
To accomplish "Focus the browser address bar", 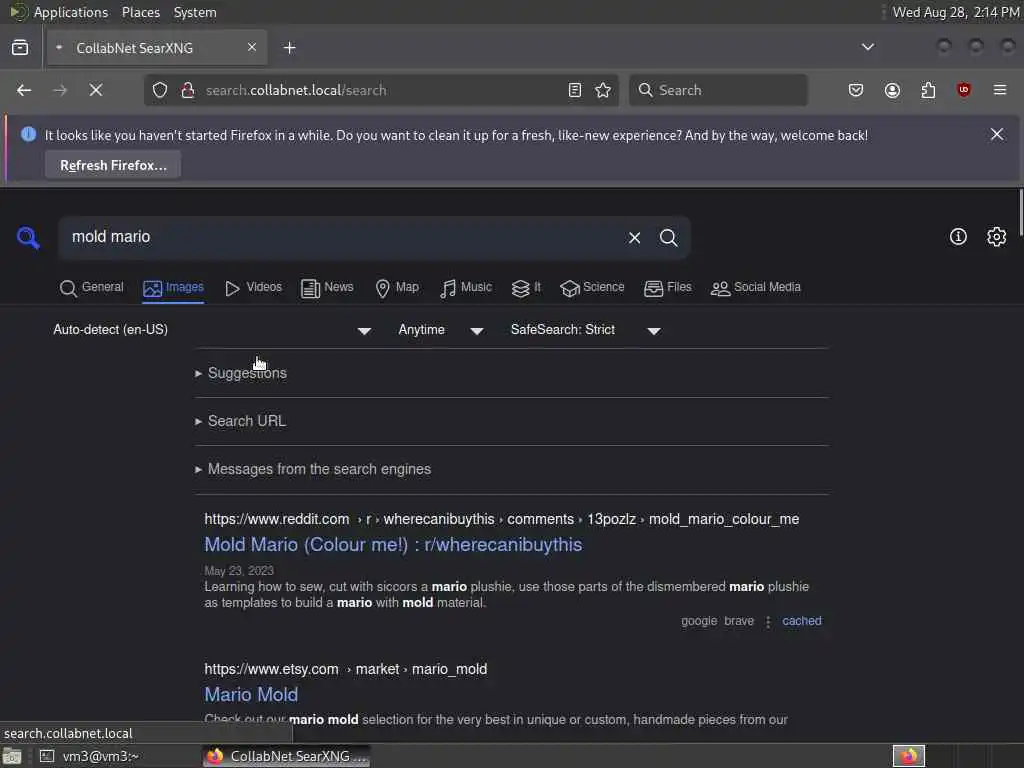I will tap(382, 90).
